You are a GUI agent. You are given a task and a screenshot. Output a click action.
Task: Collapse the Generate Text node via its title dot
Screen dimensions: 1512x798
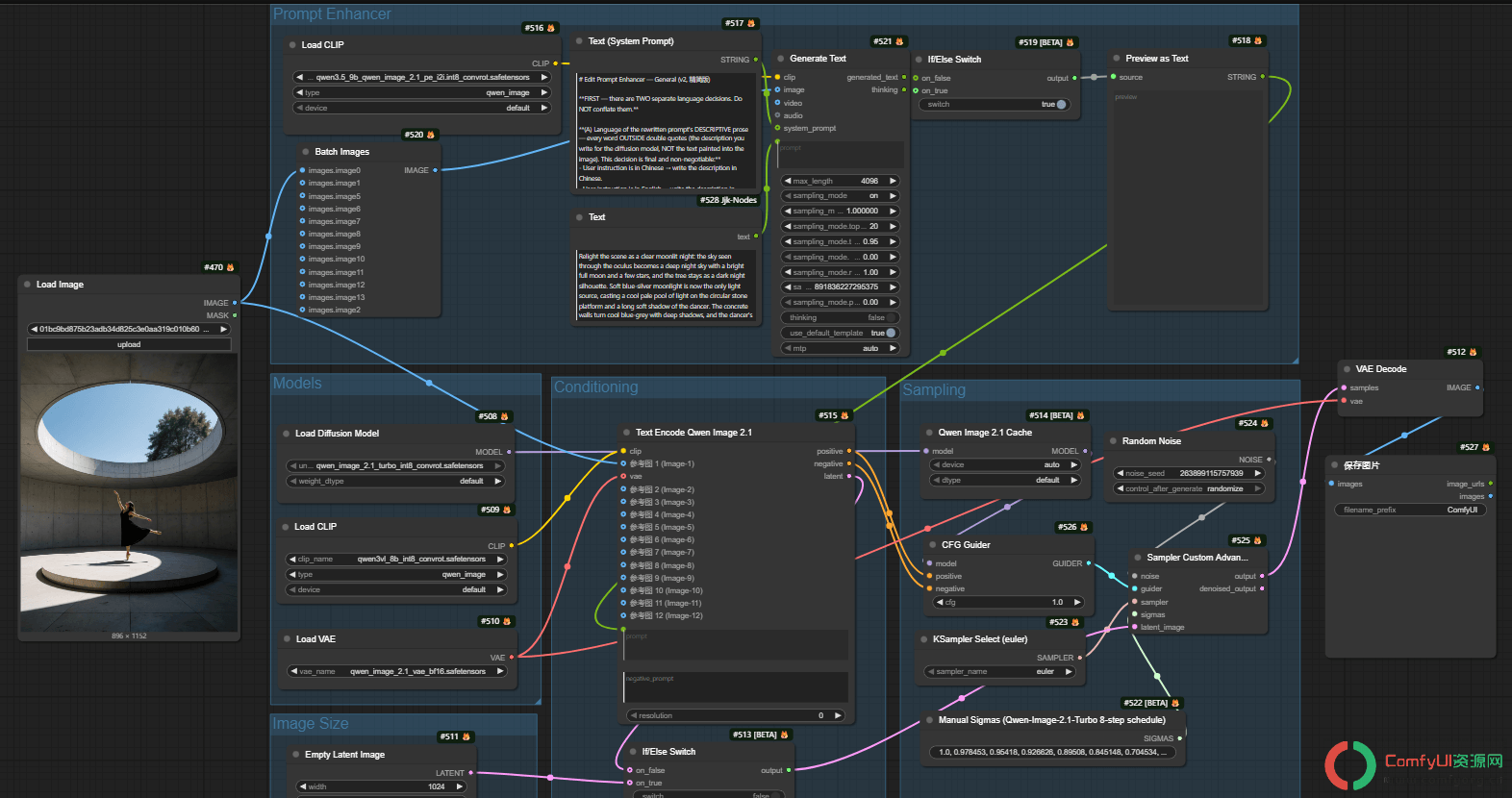pyautogui.click(x=779, y=59)
